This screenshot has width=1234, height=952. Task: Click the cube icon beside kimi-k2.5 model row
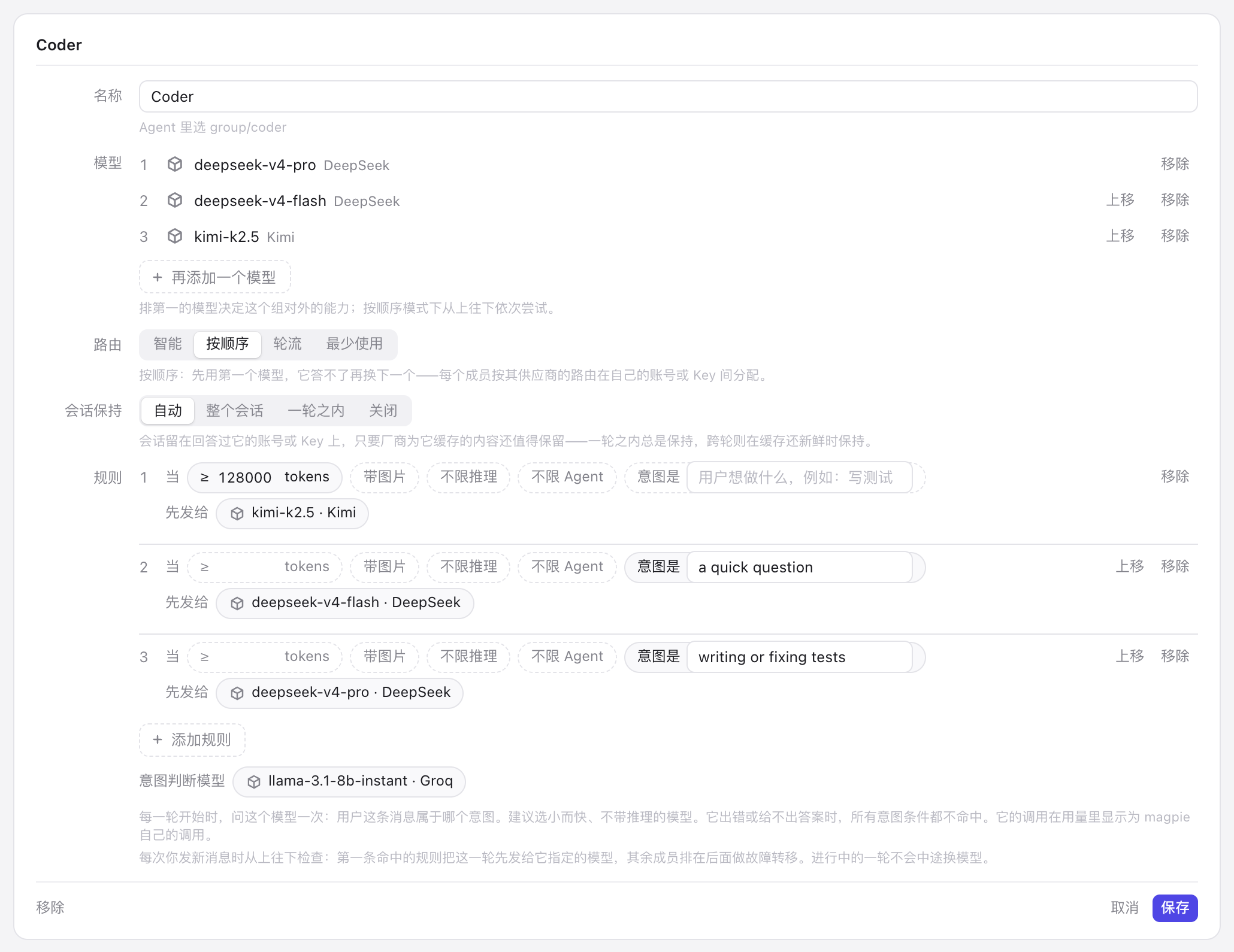coord(175,236)
